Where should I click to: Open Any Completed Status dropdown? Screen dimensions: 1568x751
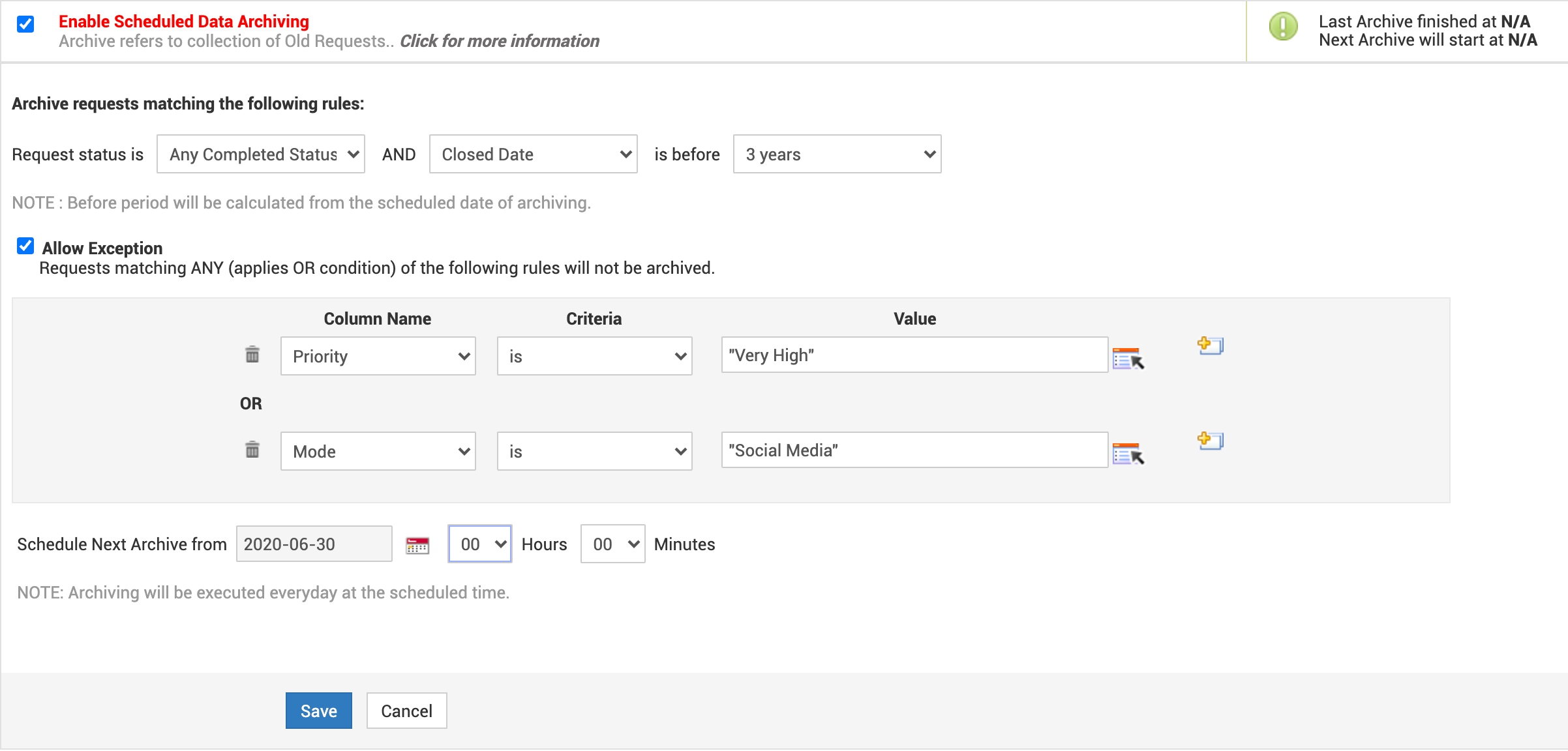pyautogui.click(x=261, y=155)
